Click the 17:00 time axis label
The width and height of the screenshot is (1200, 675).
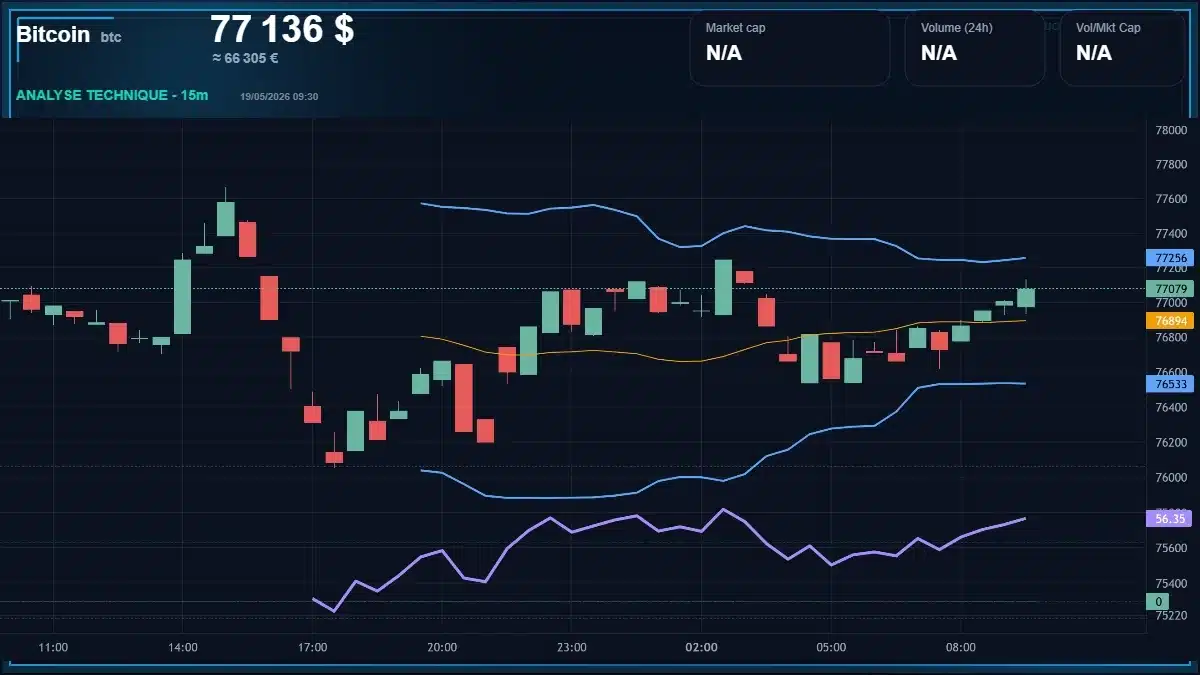(x=313, y=648)
